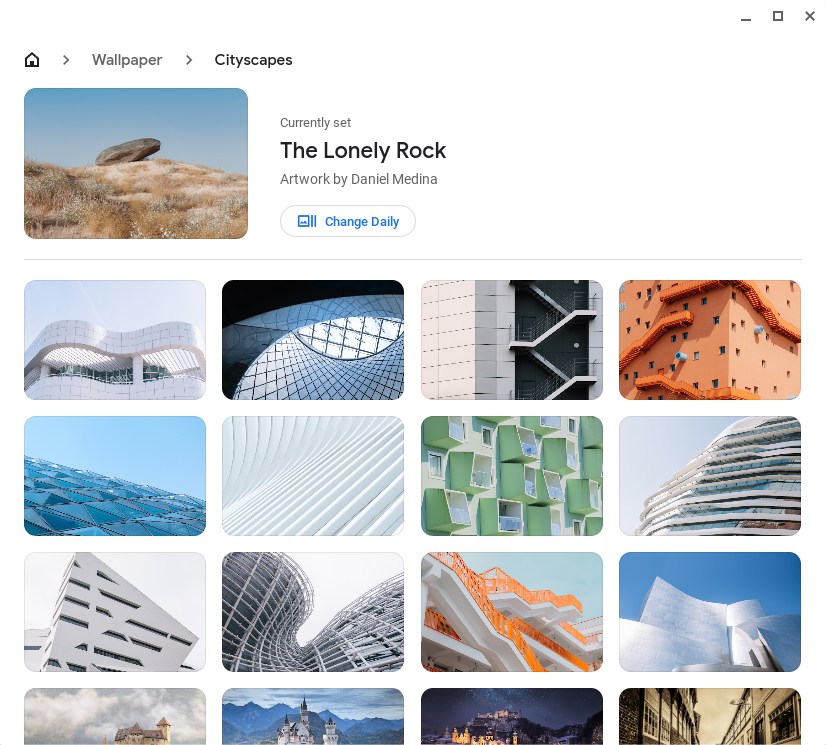The height and width of the screenshot is (745, 826).
Task: Select the white curved ribs wallpaper
Action: [313, 476]
